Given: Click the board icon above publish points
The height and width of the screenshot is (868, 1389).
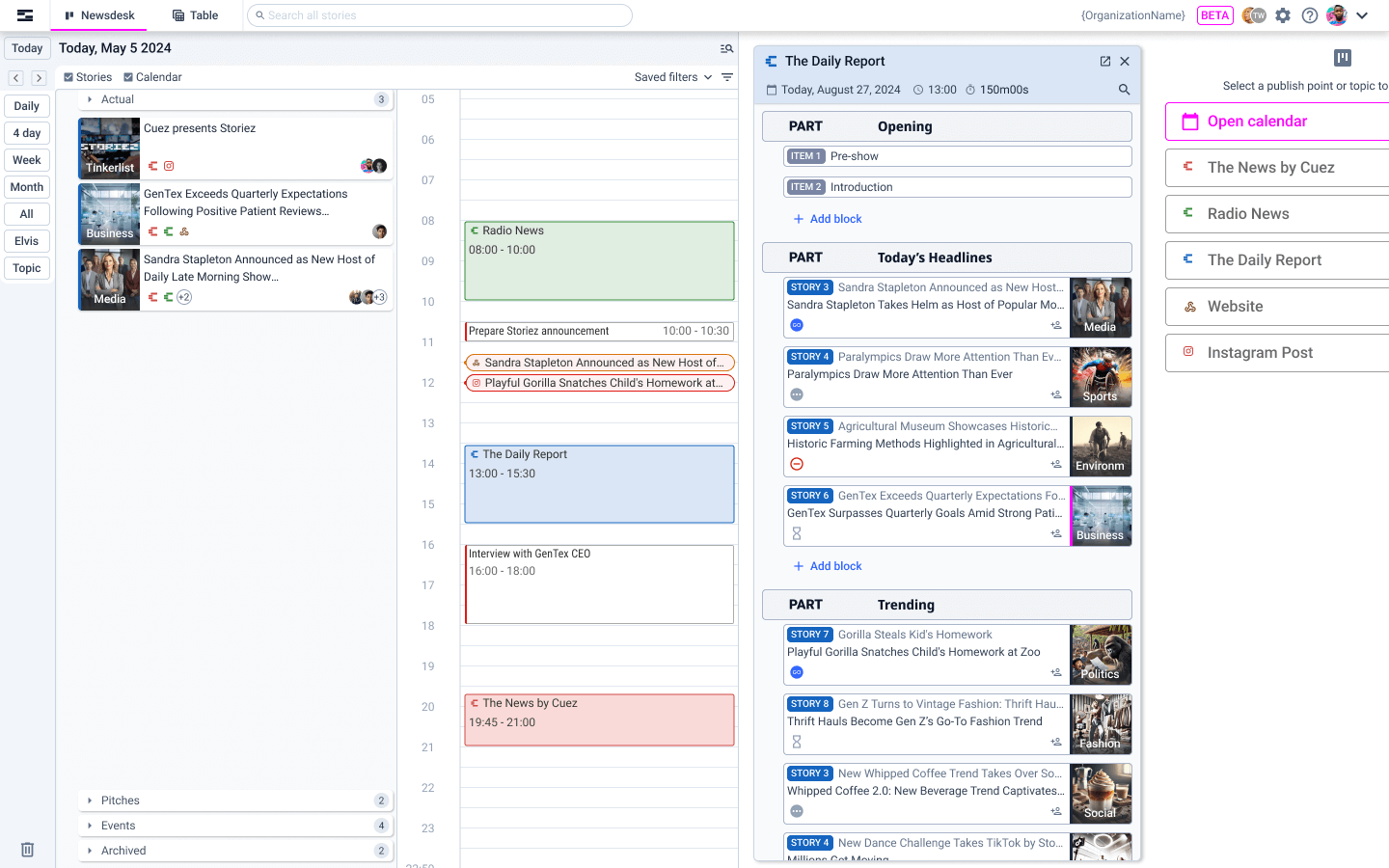Looking at the screenshot, I should [x=1343, y=58].
